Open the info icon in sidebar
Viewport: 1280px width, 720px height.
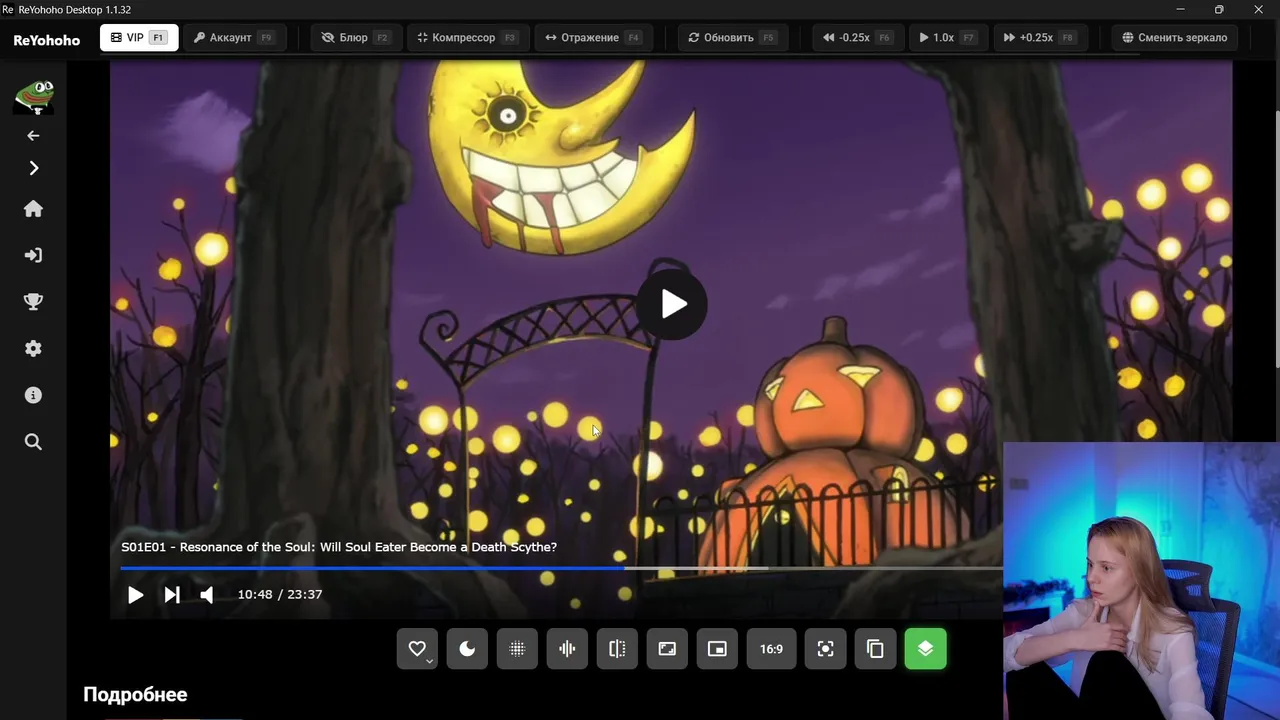(x=33, y=395)
